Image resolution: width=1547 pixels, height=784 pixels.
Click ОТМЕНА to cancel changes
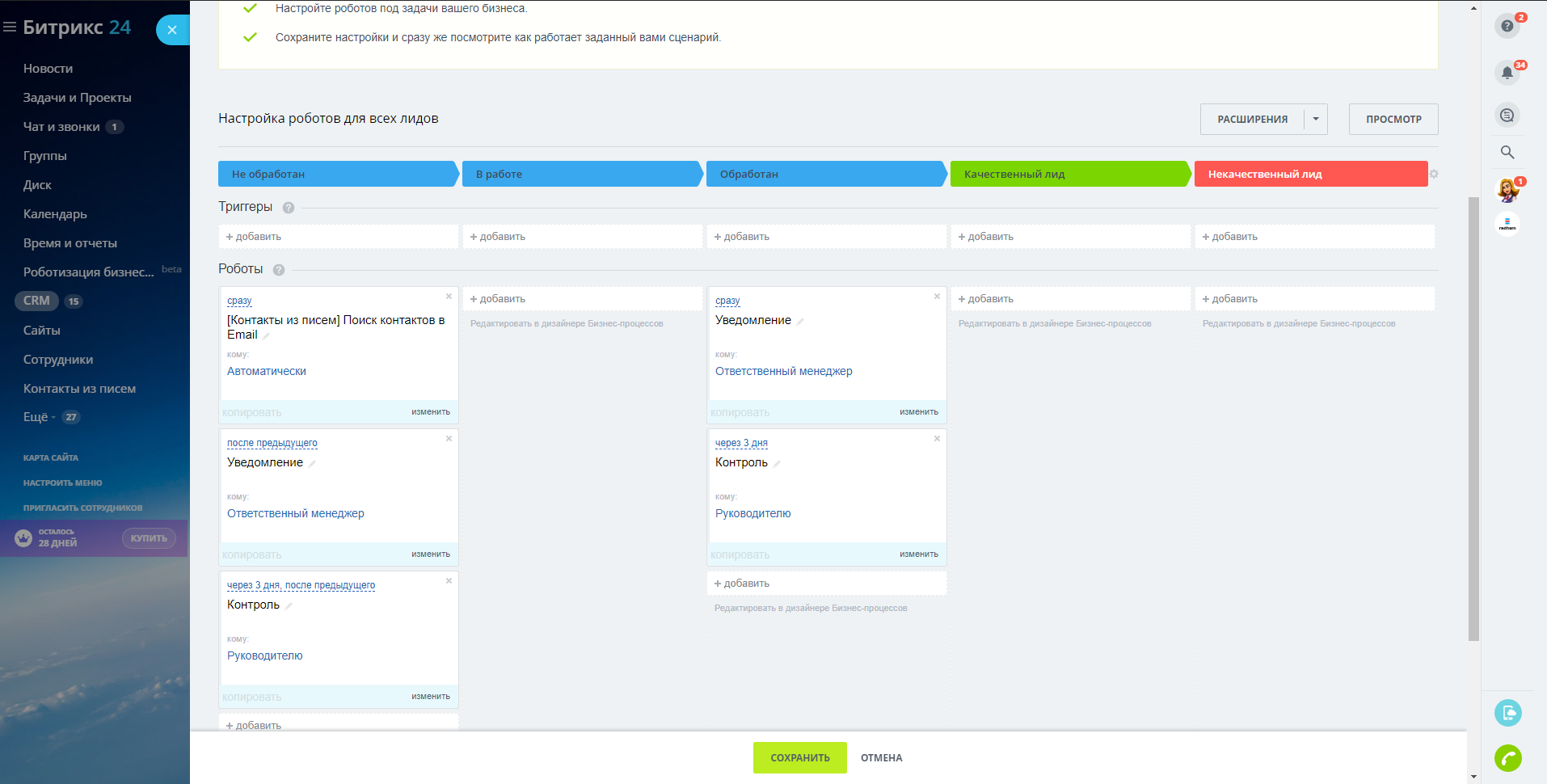[881, 758]
